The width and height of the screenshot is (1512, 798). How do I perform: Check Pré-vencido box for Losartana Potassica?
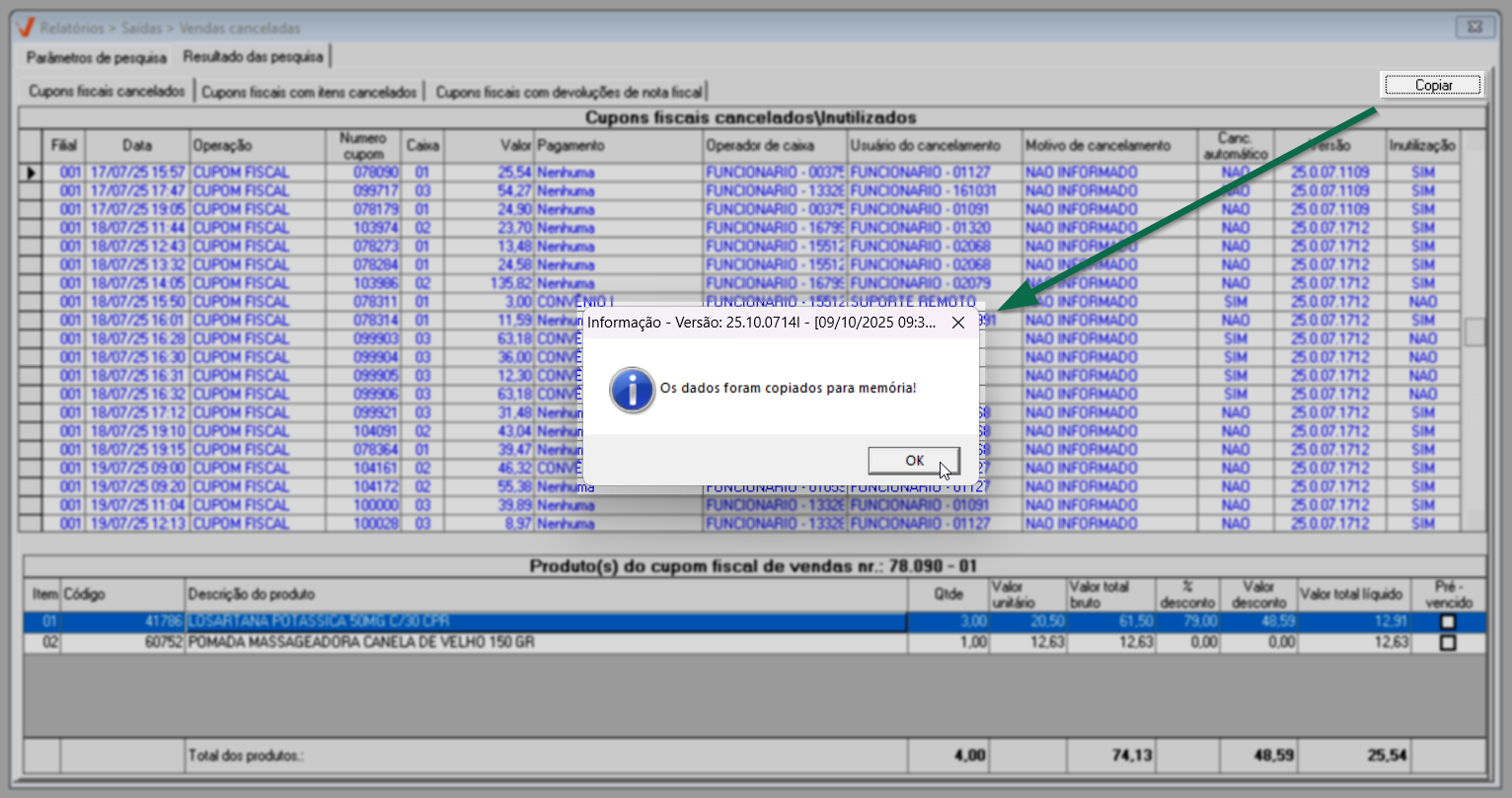click(x=1448, y=622)
